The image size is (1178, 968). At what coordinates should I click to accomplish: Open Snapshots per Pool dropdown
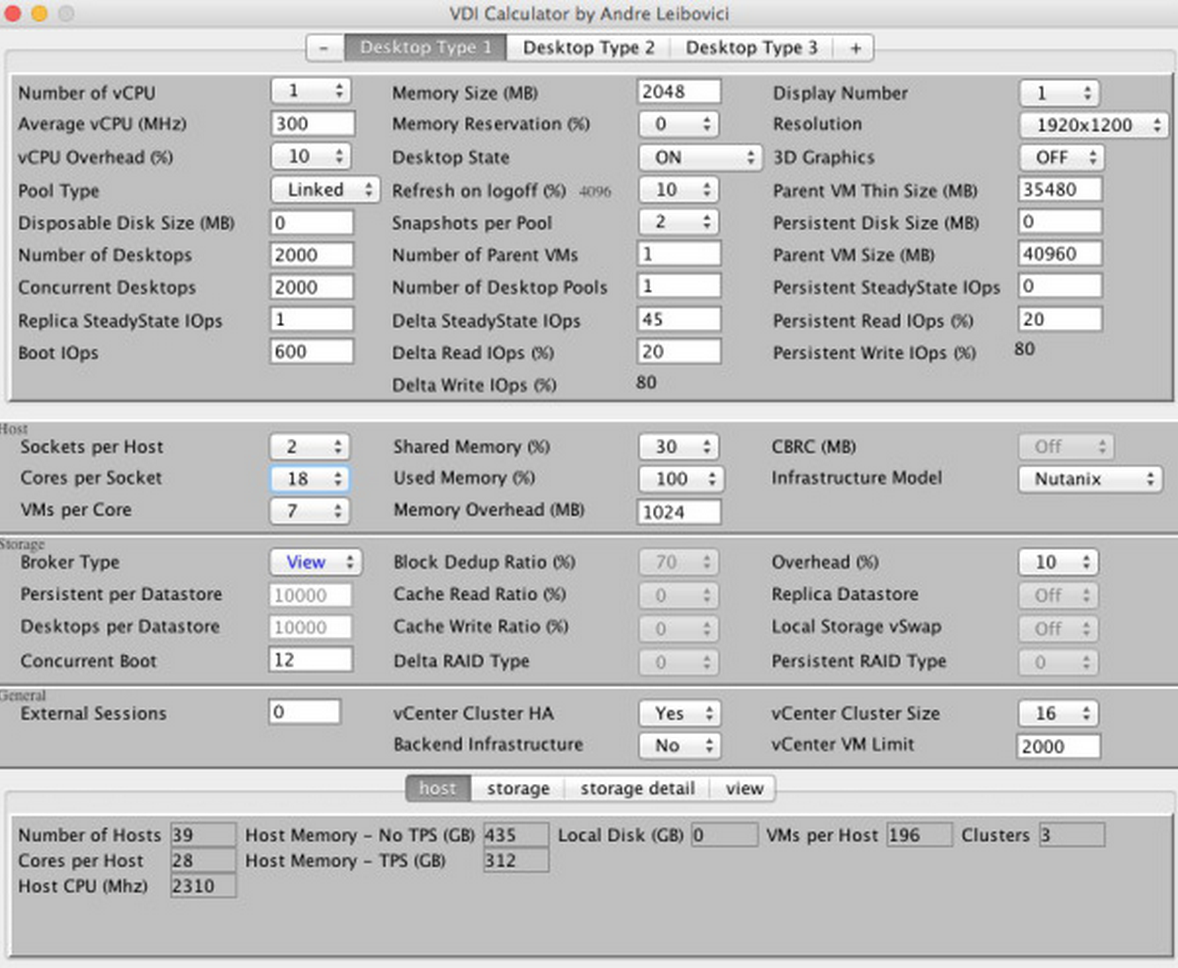[678, 222]
